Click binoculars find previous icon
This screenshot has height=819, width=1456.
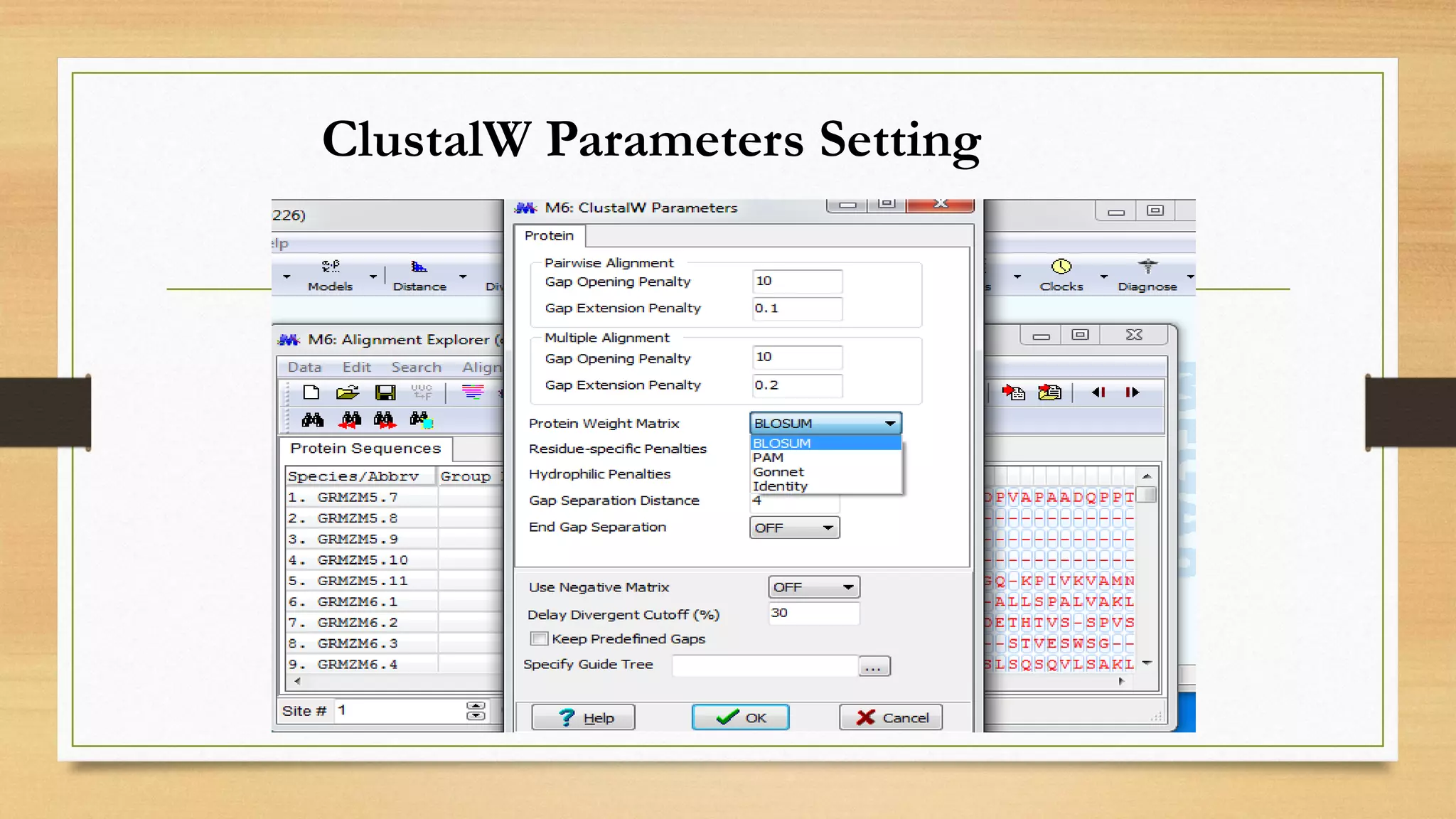349,420
